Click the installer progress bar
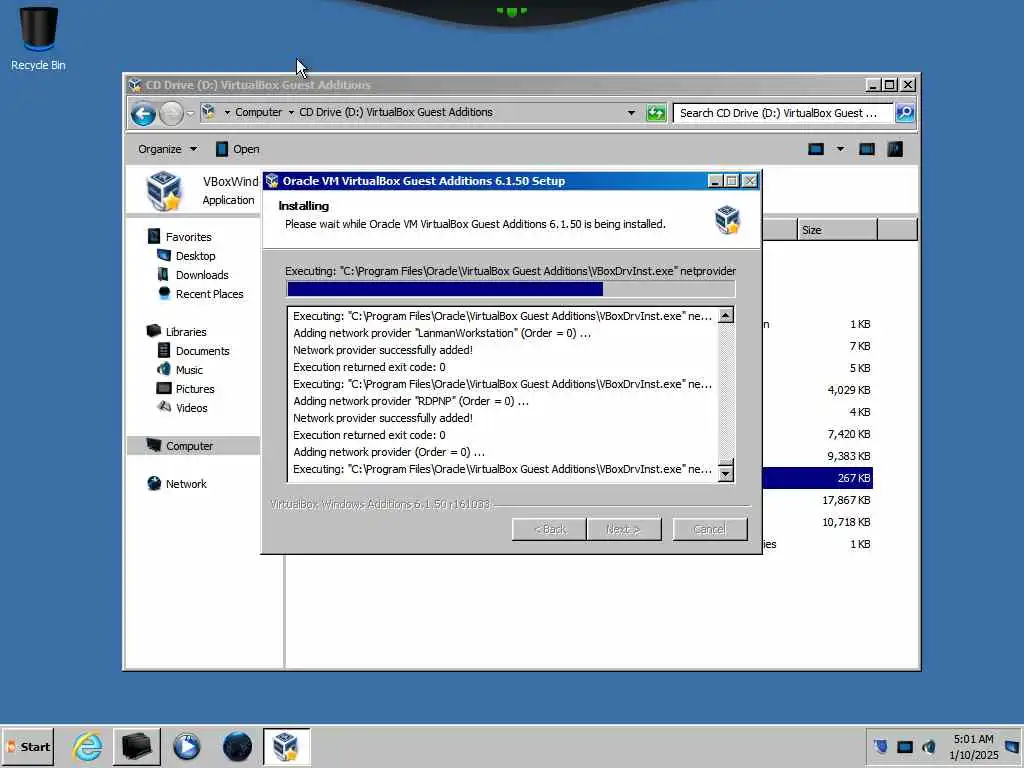Image resolution: width=1024 pixels, height=768 pixels. pyautogui.click(x=511, y=289)
